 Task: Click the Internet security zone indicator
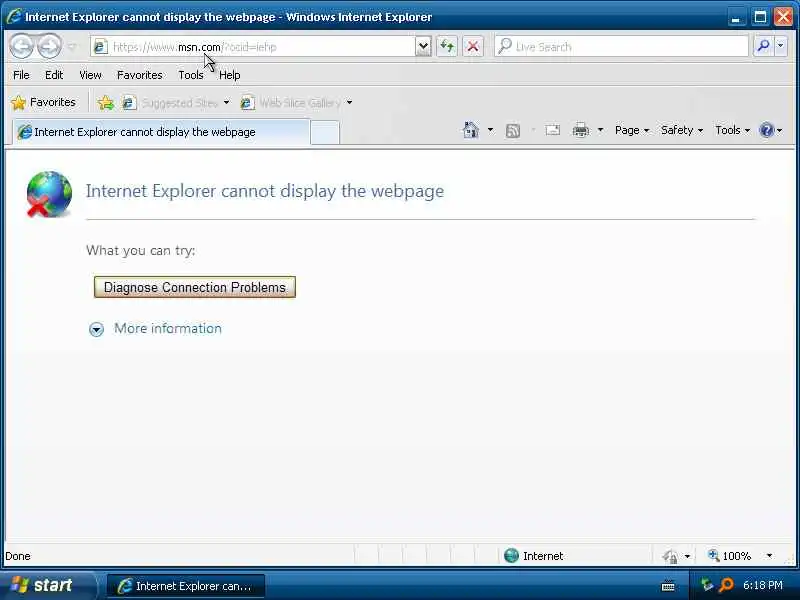(534, 556)
